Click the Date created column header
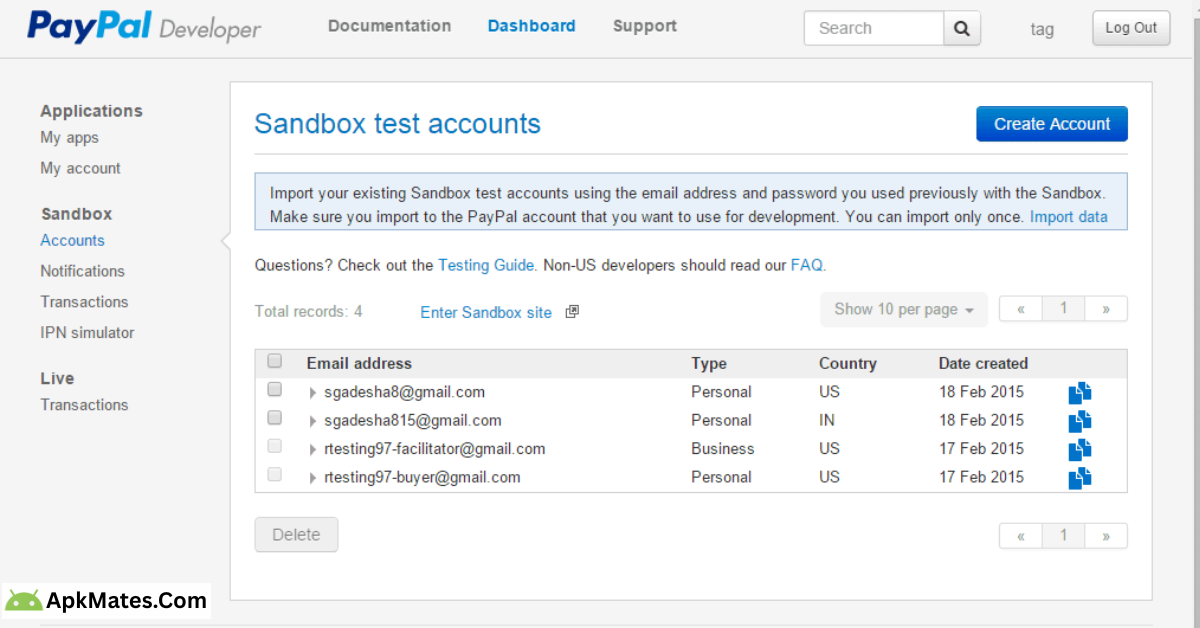The image size is (1200, 628). pos(983,363)
